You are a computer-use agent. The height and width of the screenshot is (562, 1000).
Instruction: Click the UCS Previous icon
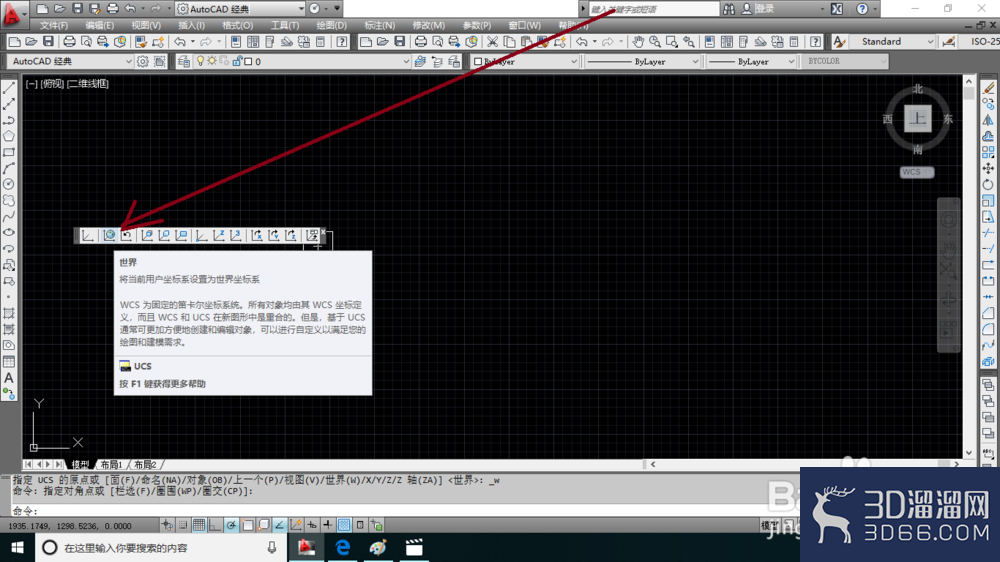[127, 235]
